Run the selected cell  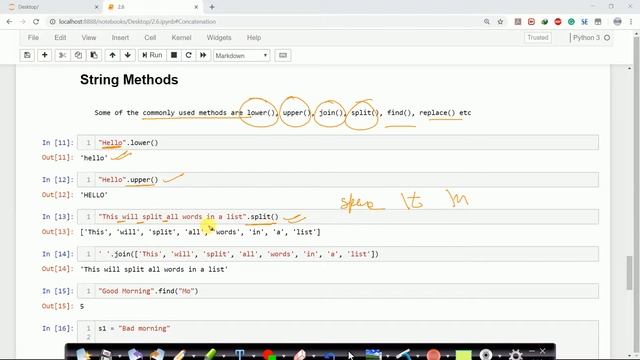pos(152,55)
